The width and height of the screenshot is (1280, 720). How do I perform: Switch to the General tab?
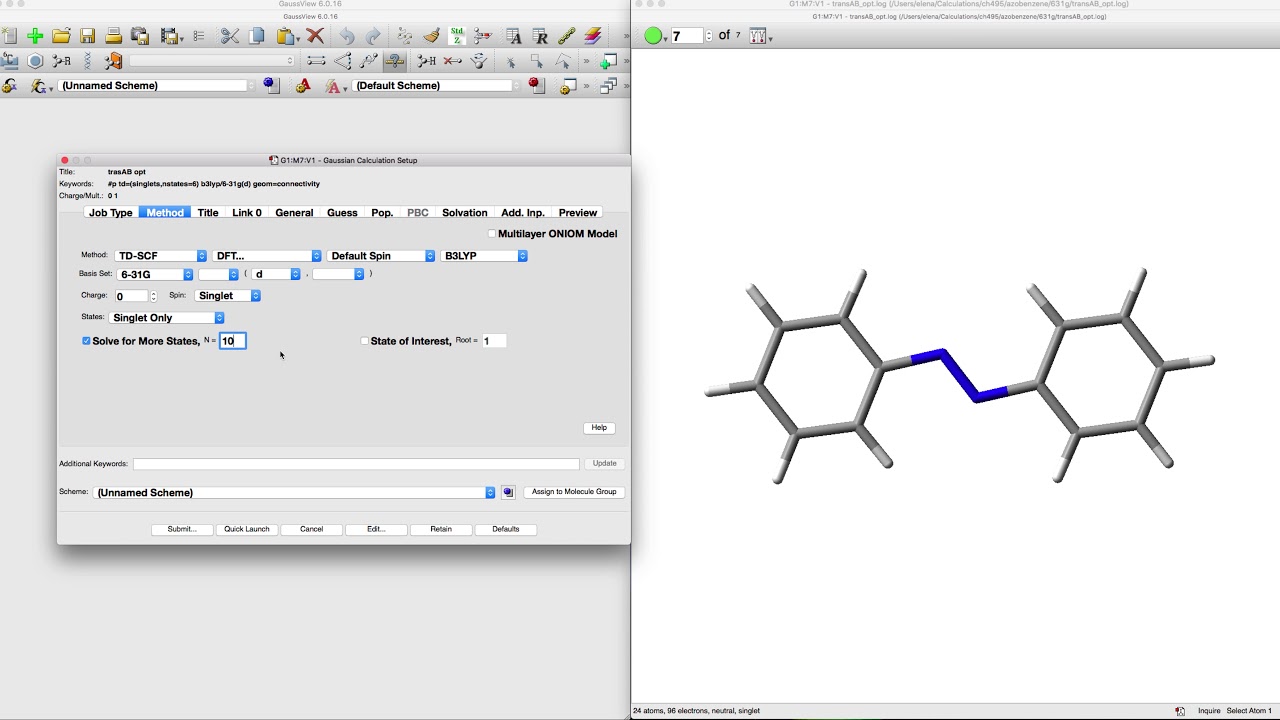(x=295, y=213)
